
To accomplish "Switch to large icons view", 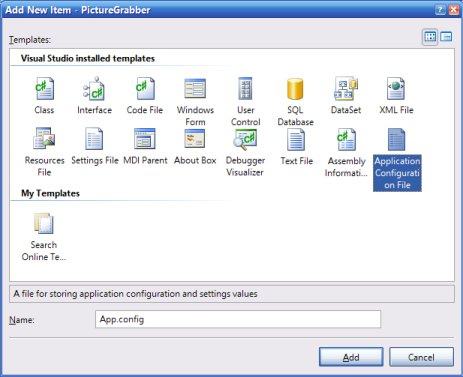I will tap(430, 37).
